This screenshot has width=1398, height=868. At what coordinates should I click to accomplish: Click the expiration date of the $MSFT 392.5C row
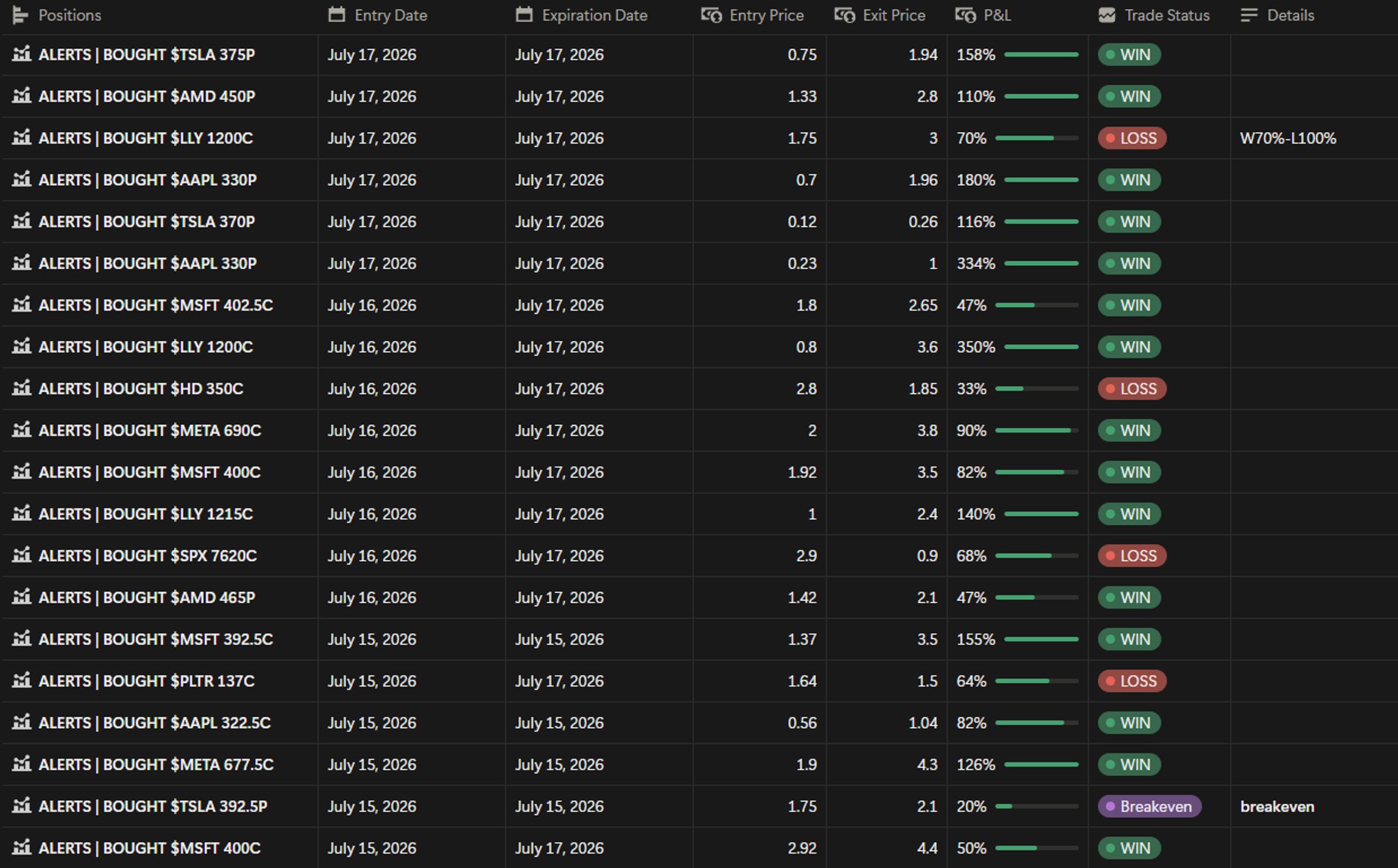pyautogui.click(x=559, y=639)
